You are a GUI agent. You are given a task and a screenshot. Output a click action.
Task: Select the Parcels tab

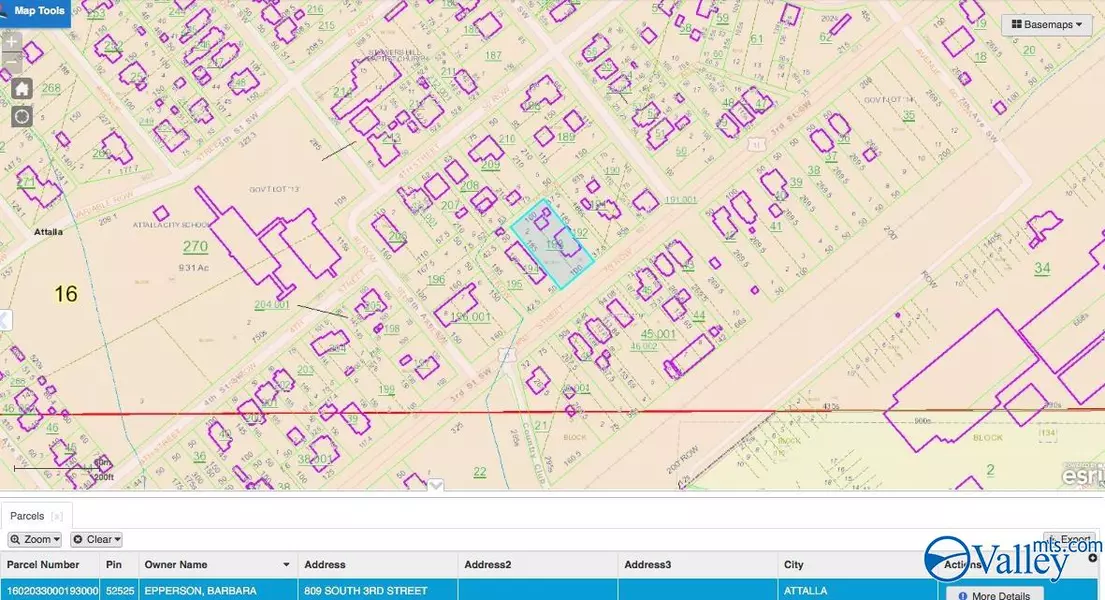27,517
